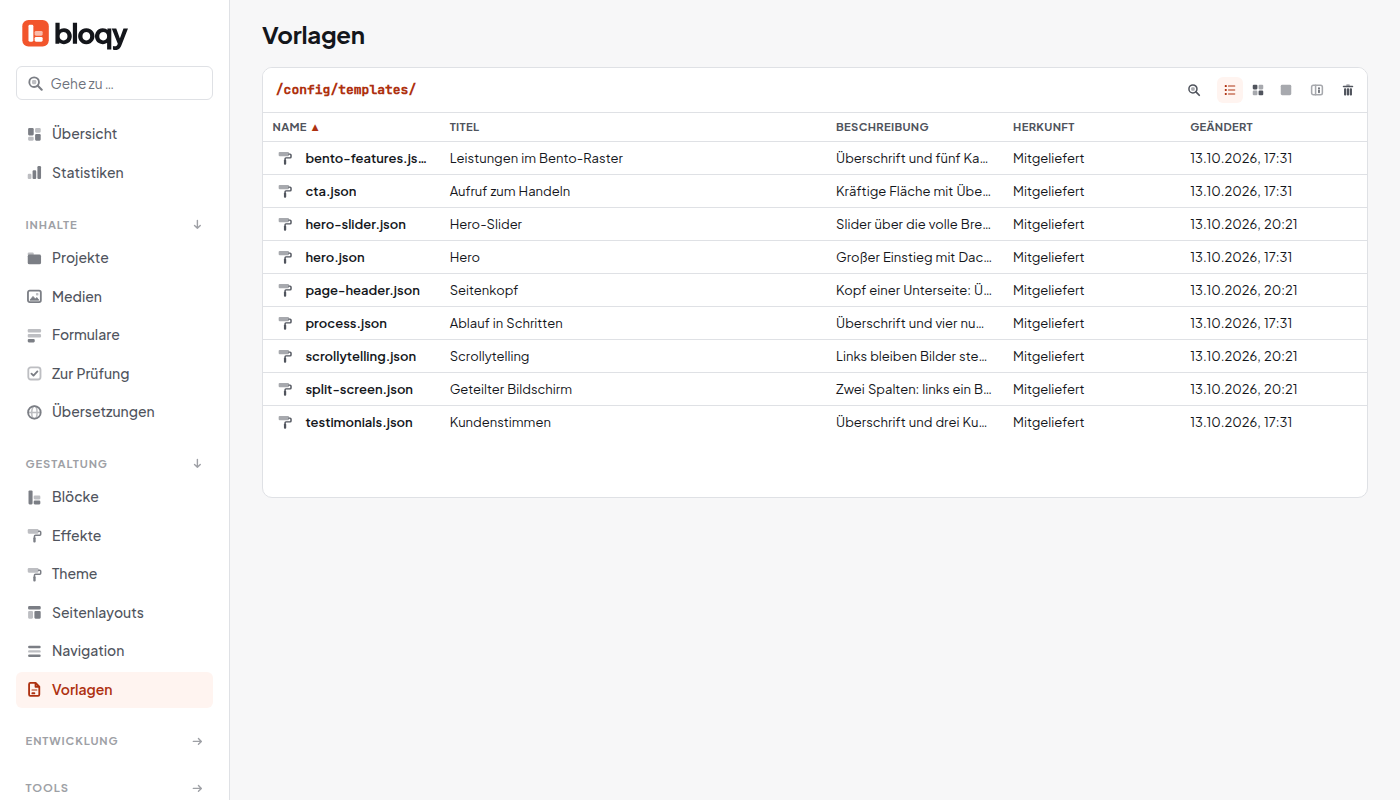The height and width of the screenshot is (800, 1400).
Task: Open the Projekte folder item
Action: [x=114, y=258]
